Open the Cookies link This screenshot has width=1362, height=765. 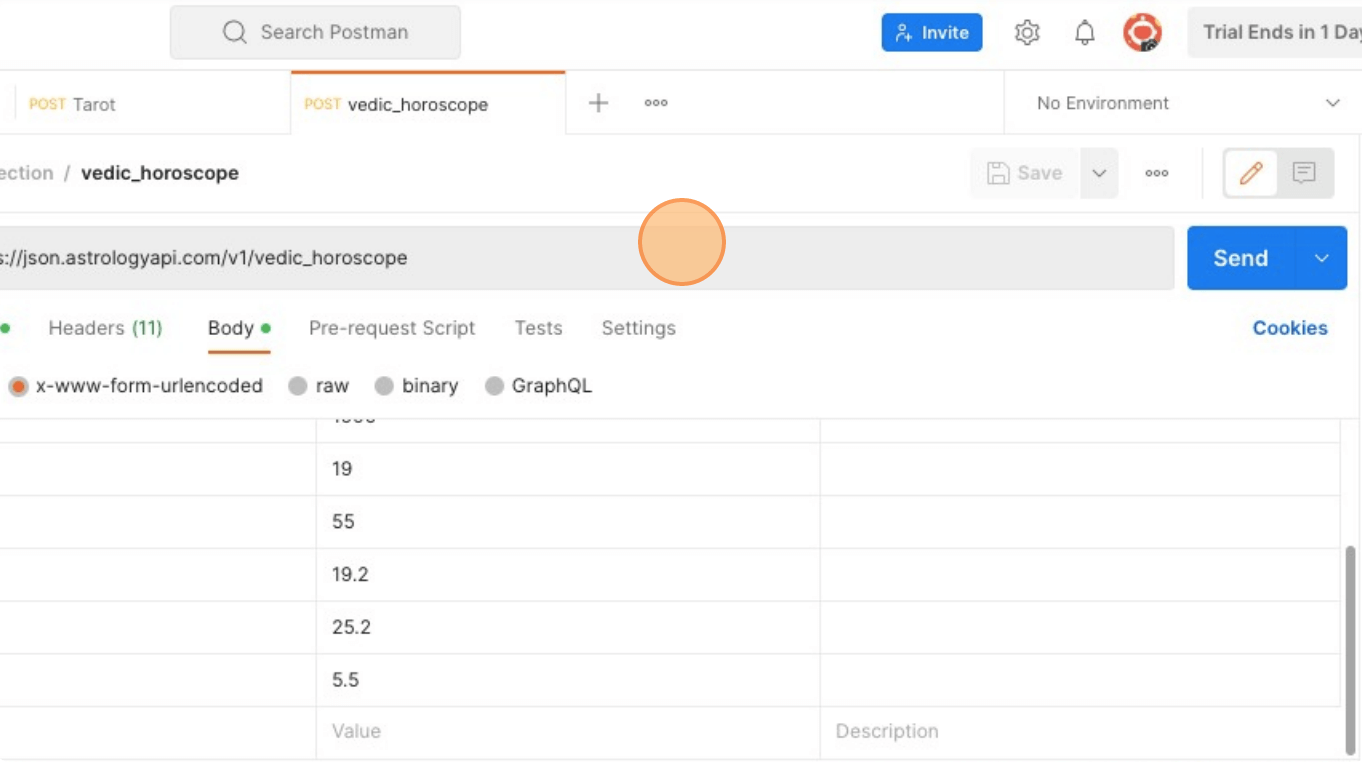1290,328
